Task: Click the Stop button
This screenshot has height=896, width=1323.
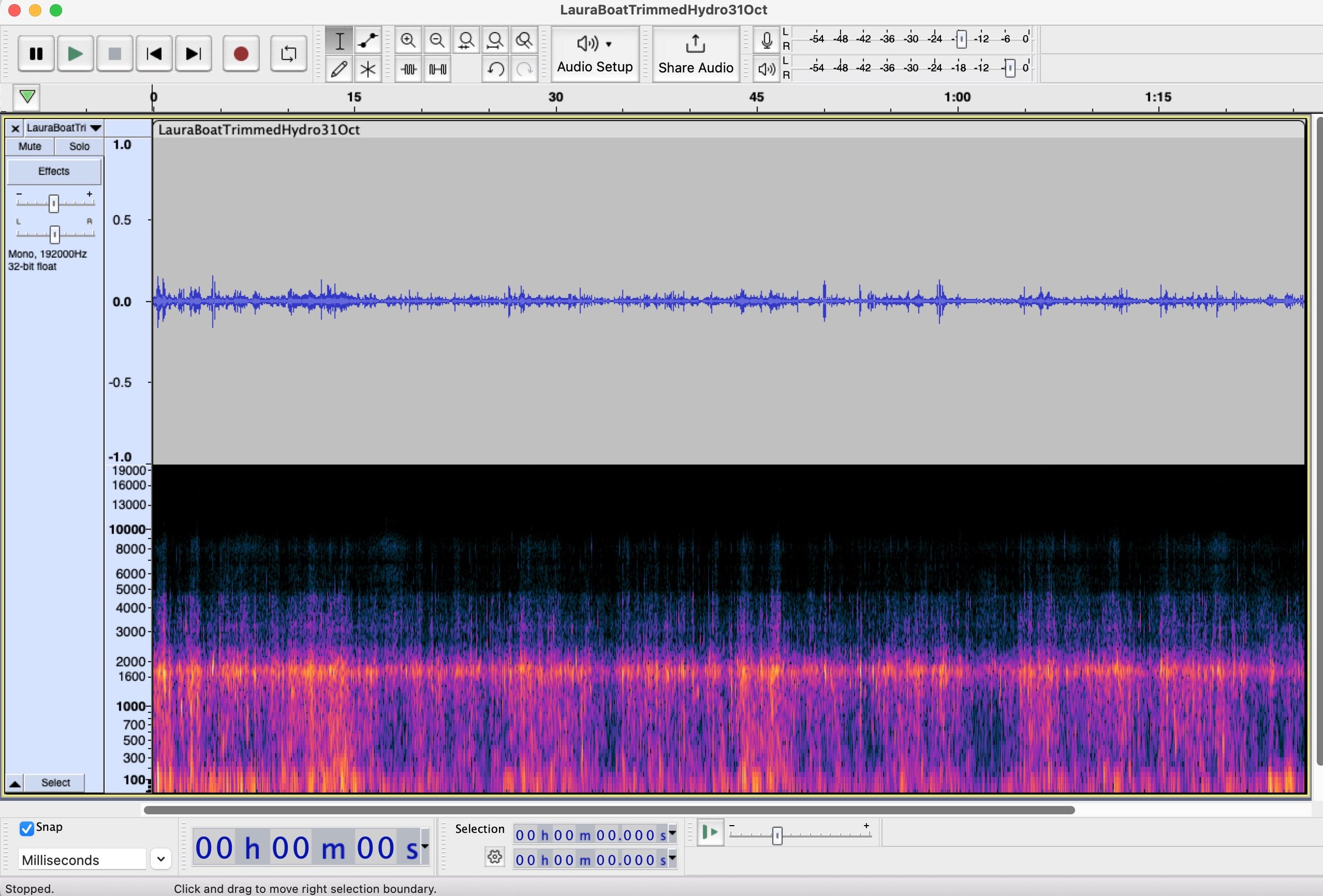Action: [x=115, y=53]
